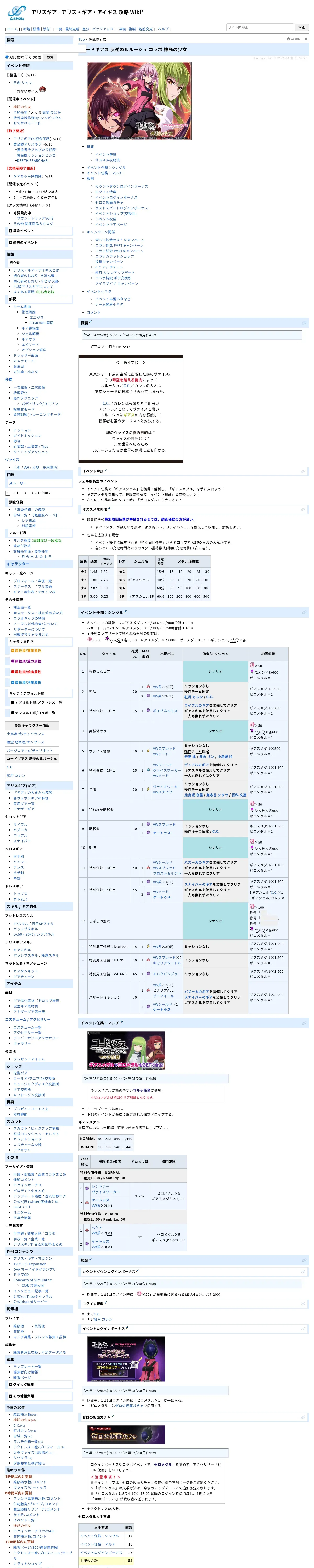Click the anchor icon of オススメ攻略法 heading
Image resolution: width=314 pixels, height=1568 pixels.
point(304,510)
